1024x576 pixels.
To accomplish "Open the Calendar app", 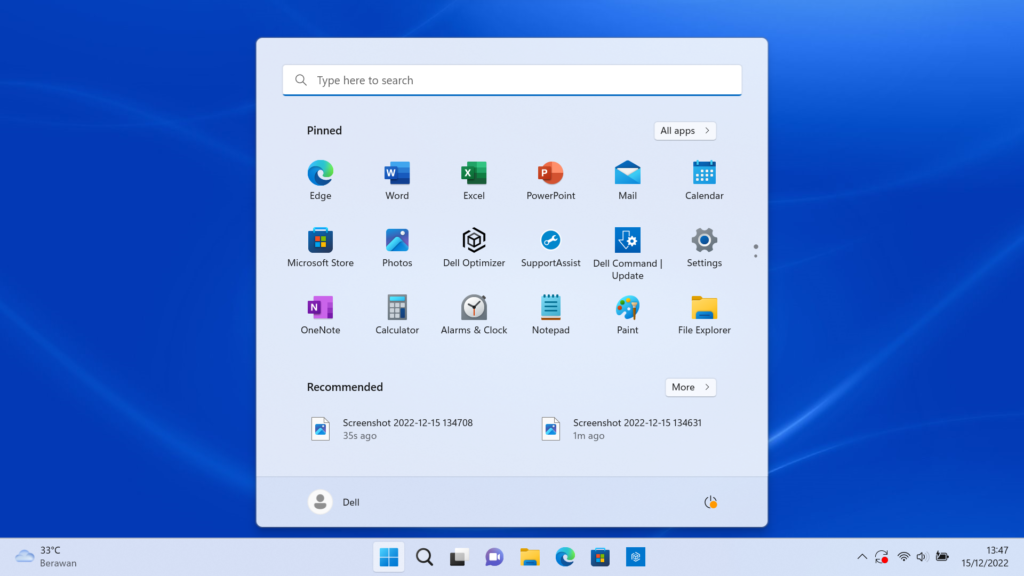I will point(704,180).
